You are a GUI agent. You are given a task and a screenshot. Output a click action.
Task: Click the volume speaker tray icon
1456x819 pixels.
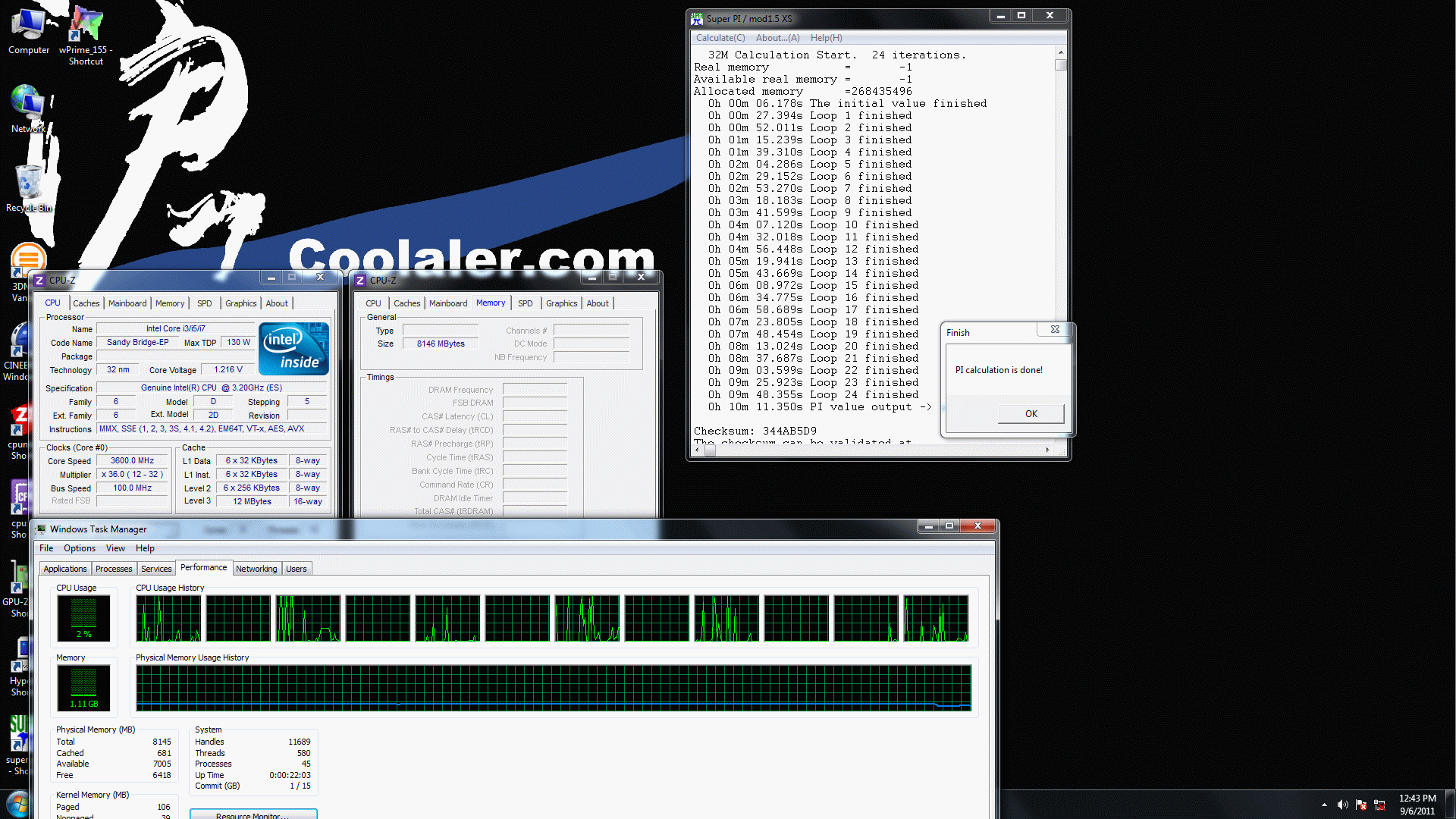point(1342,805)
